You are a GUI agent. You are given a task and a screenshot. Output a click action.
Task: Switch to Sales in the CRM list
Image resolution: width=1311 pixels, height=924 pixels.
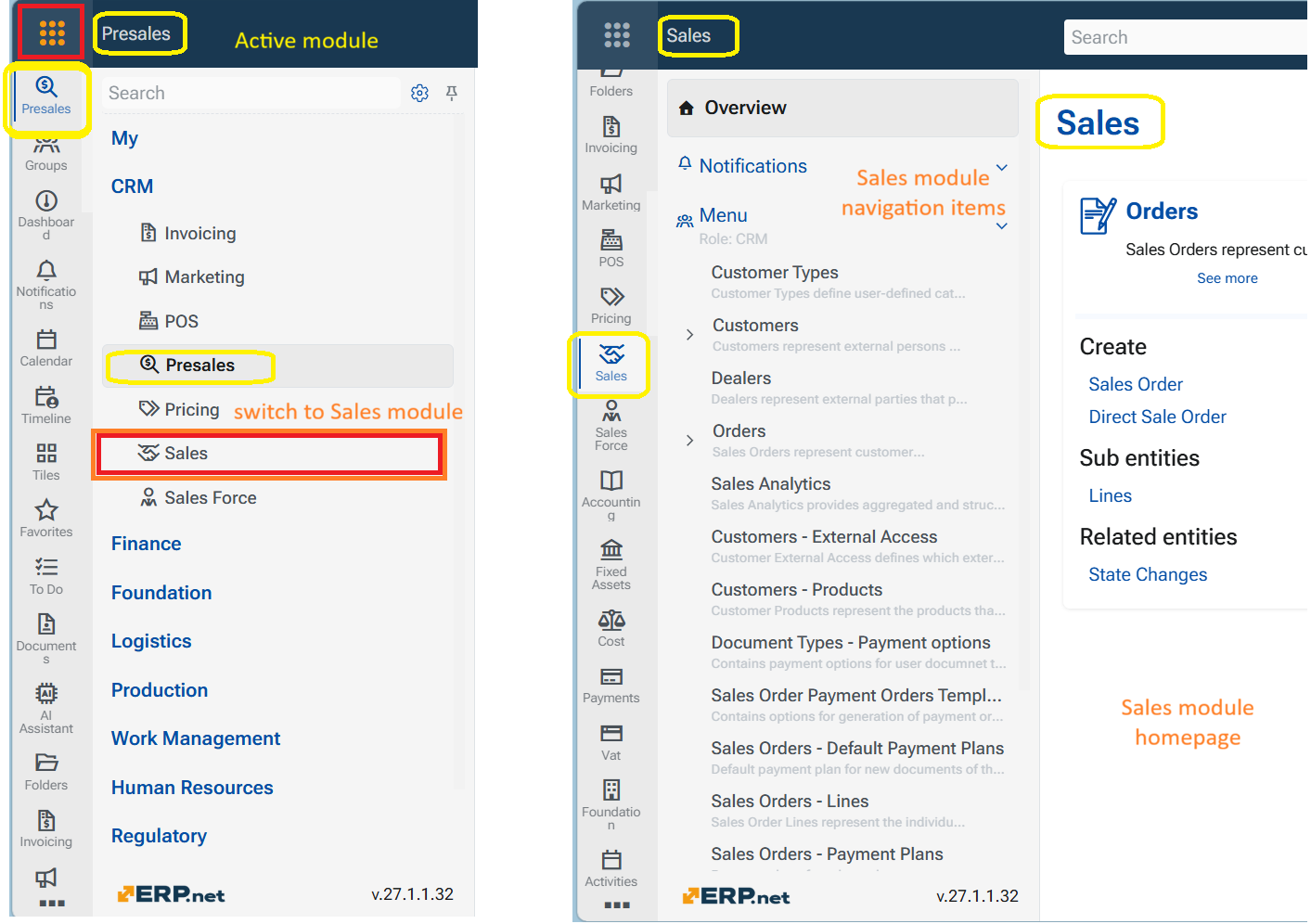click(x=269, y=454)
